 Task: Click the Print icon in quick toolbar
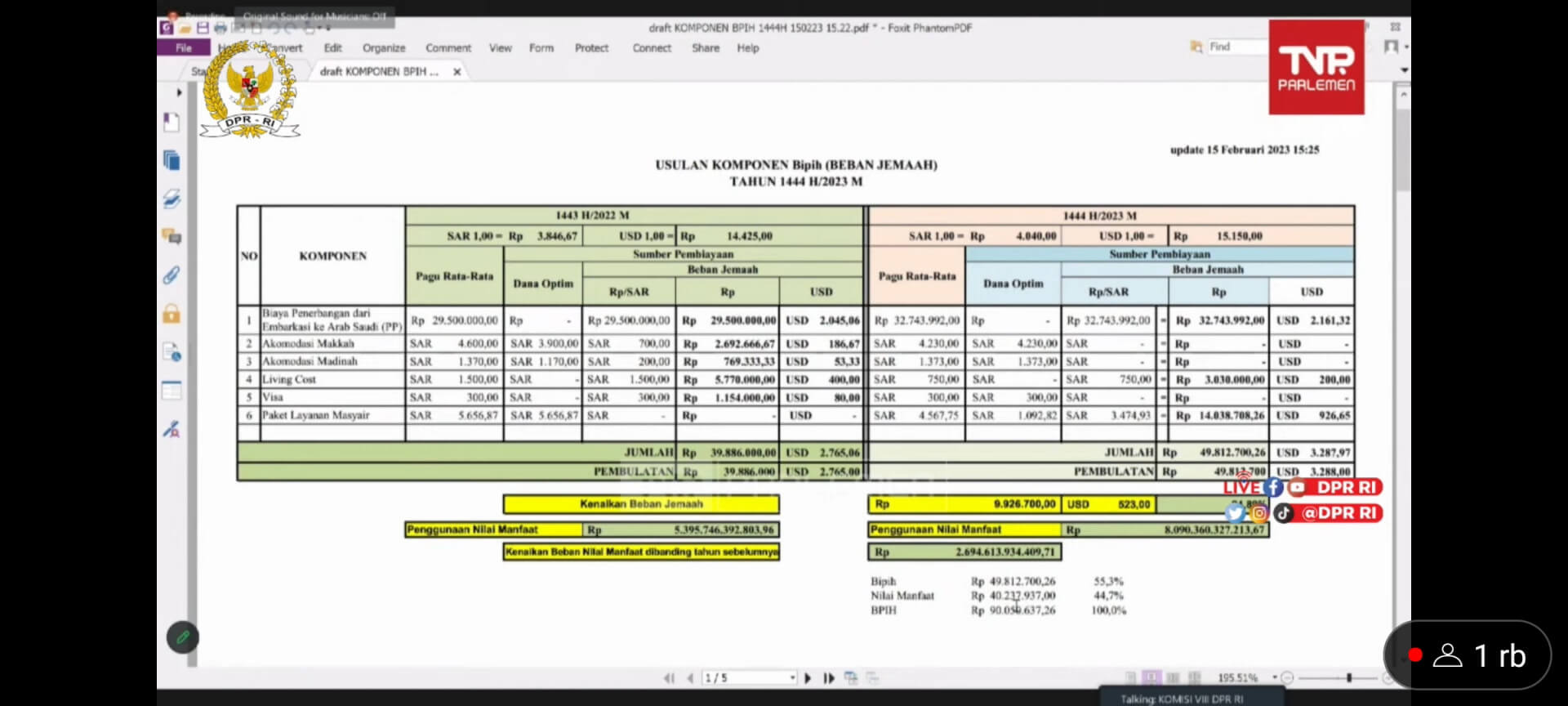[x=220, y=28]
